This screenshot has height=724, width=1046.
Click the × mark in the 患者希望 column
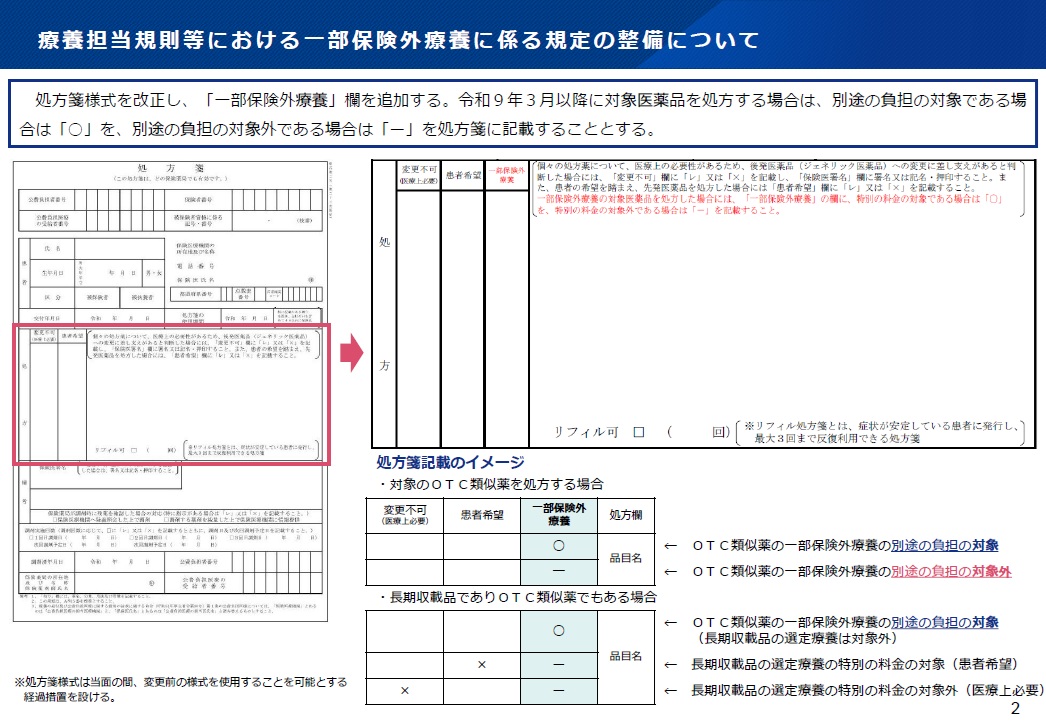[x=482, y=665]
